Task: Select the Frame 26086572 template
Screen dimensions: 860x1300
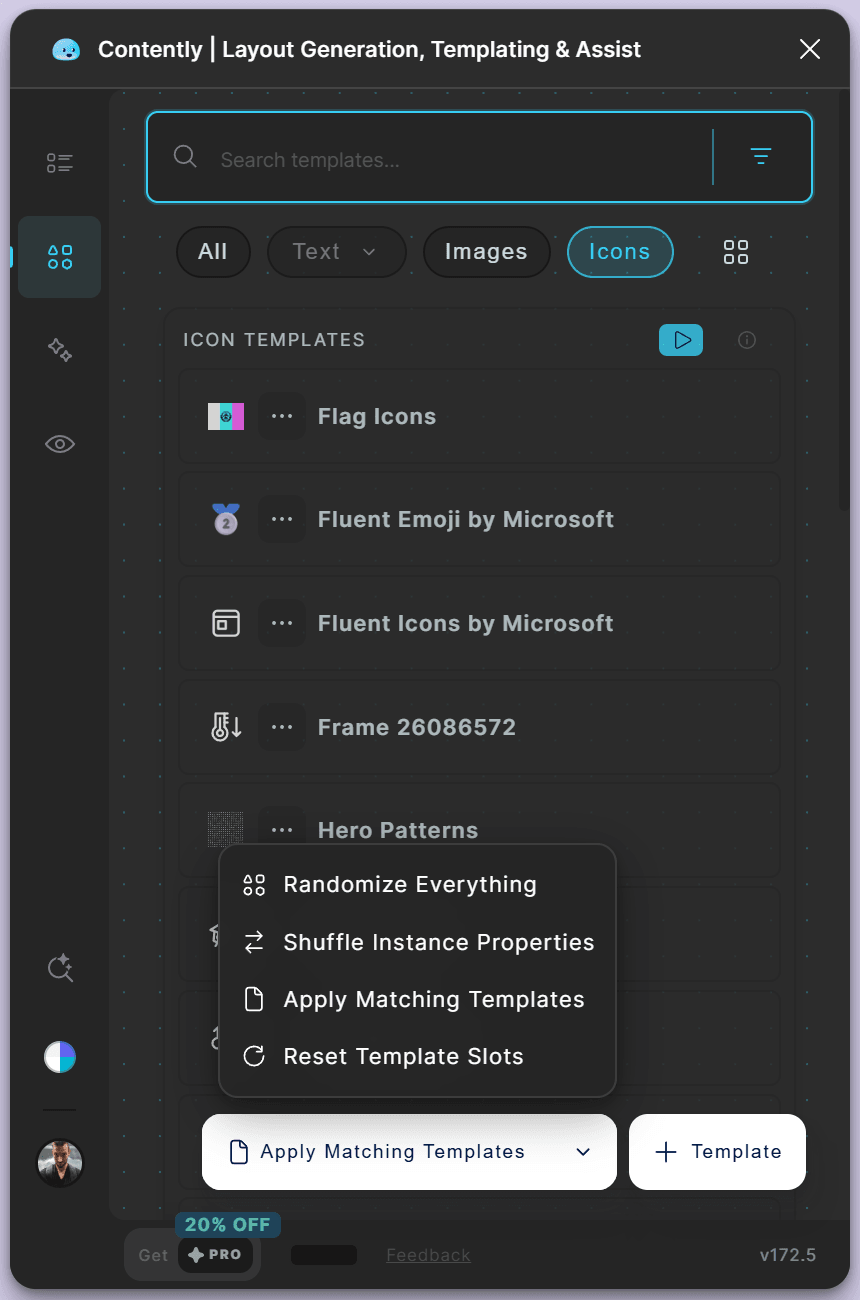Action: point(479,727)
